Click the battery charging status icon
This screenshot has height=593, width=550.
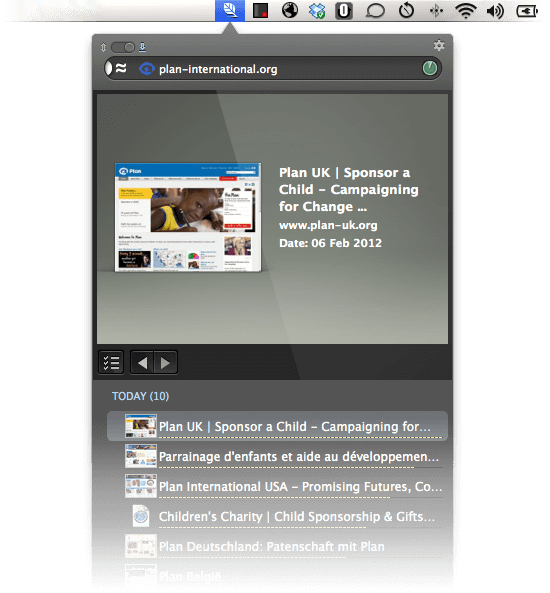point(527,11)
